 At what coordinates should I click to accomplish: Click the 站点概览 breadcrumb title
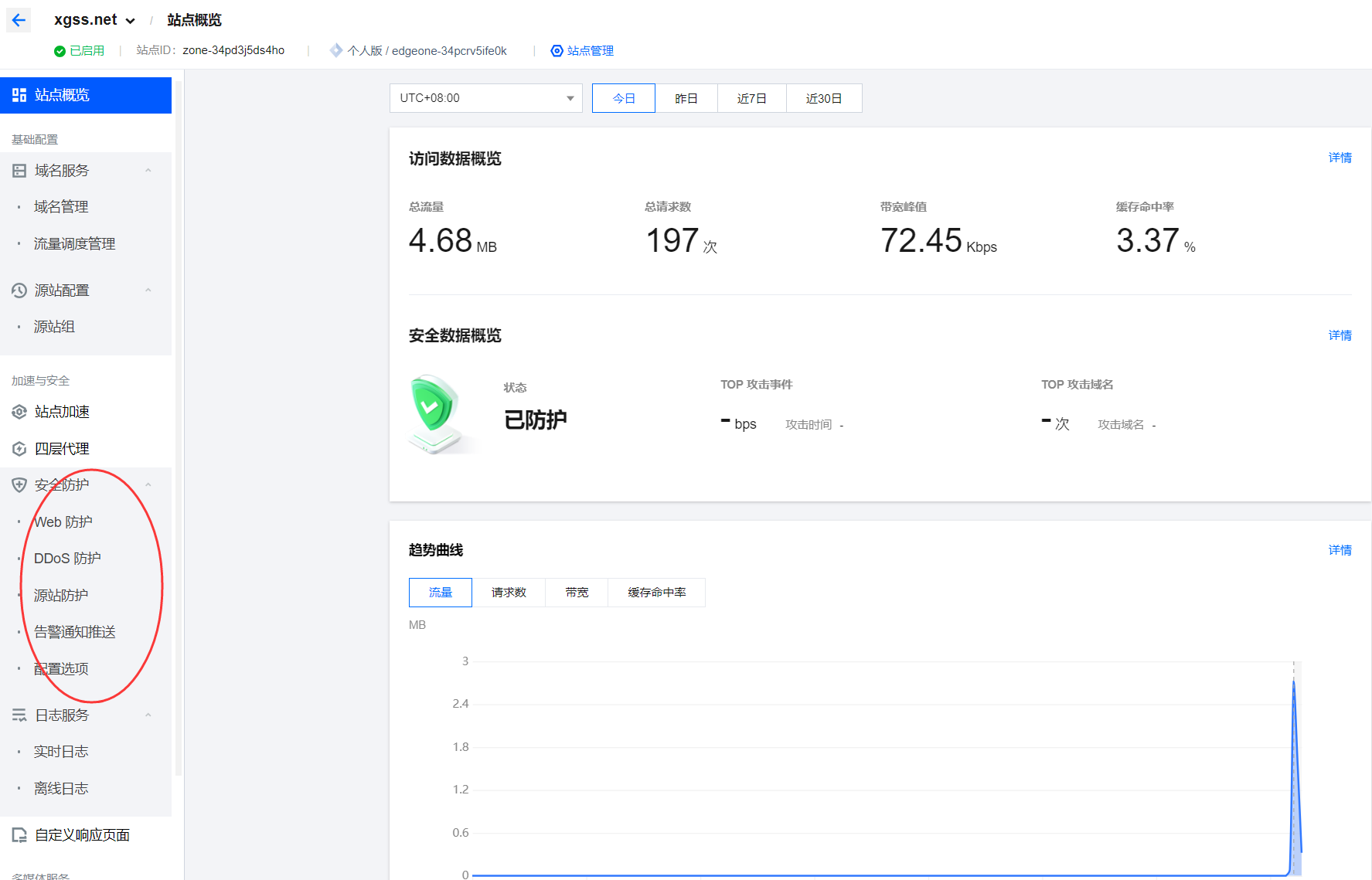195,20
